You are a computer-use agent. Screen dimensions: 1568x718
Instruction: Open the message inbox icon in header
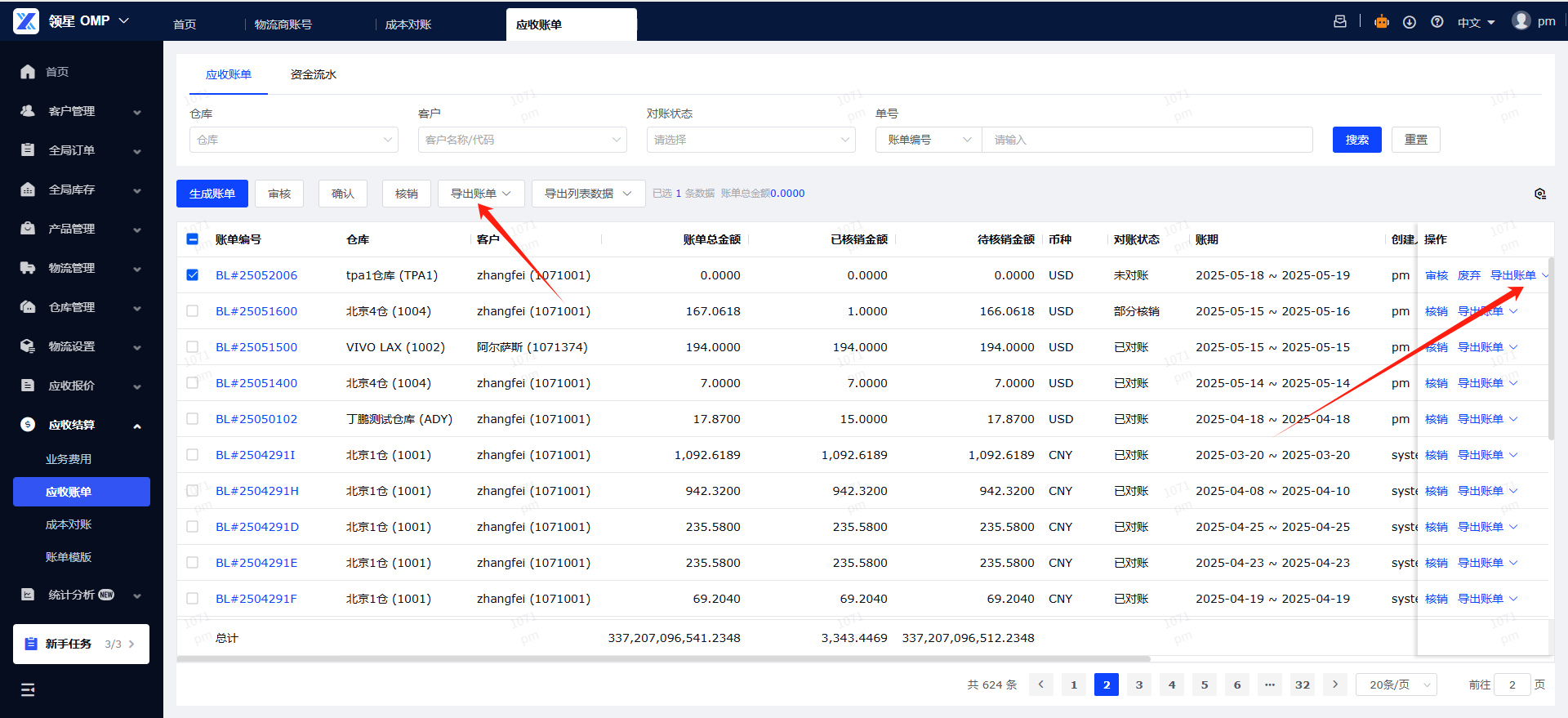click(x=1340, y=22)
